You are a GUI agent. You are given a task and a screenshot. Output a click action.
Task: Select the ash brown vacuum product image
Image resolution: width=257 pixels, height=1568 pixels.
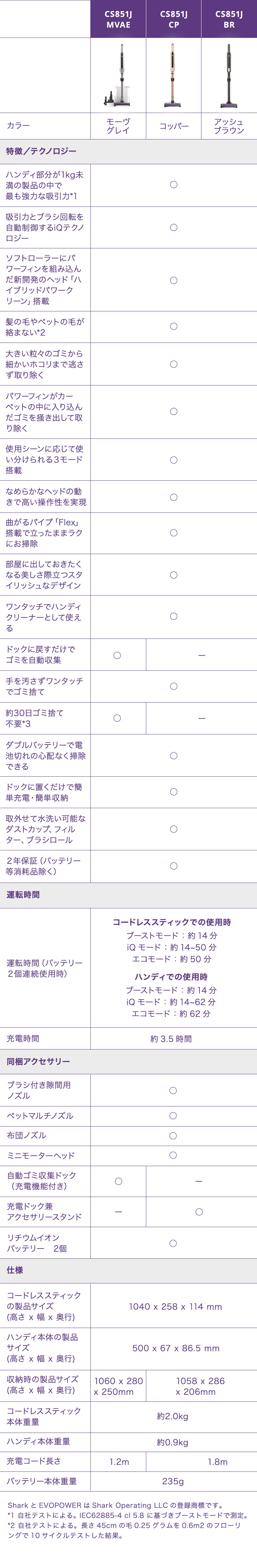point(229,75)
